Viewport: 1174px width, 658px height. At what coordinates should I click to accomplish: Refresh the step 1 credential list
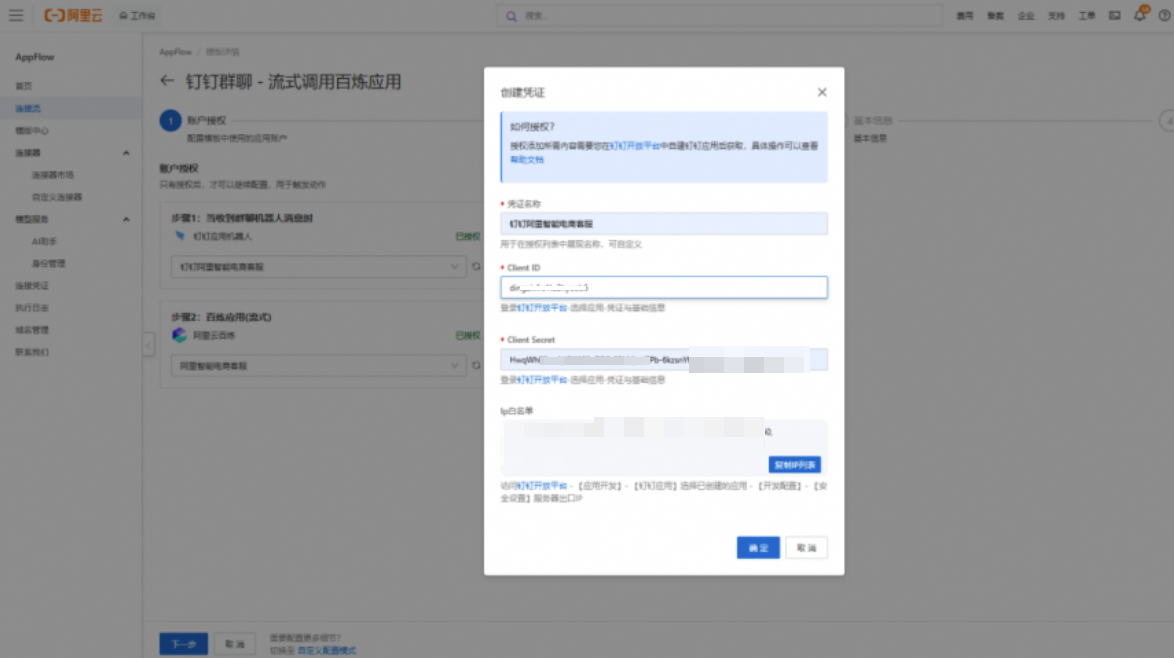click(476, 266)
